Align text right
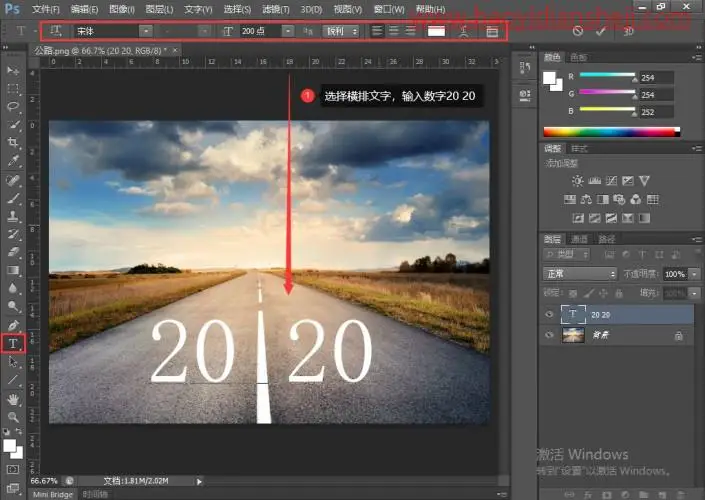The height and width of the screenshot is (500, 705). pos(411,31)
